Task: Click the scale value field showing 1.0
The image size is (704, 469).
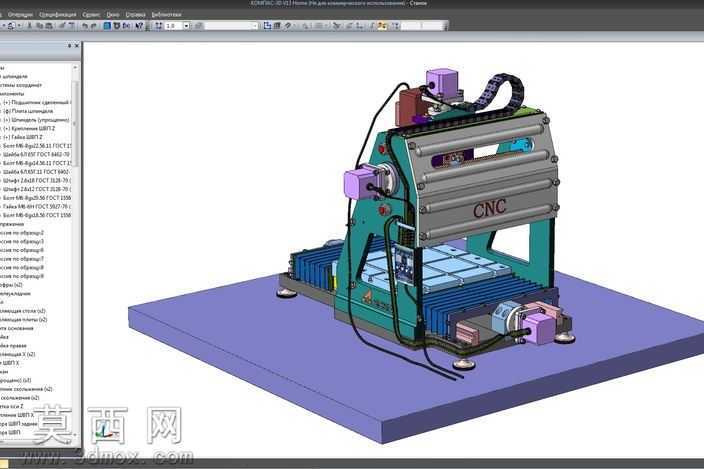Action: (x=174, y=26)
